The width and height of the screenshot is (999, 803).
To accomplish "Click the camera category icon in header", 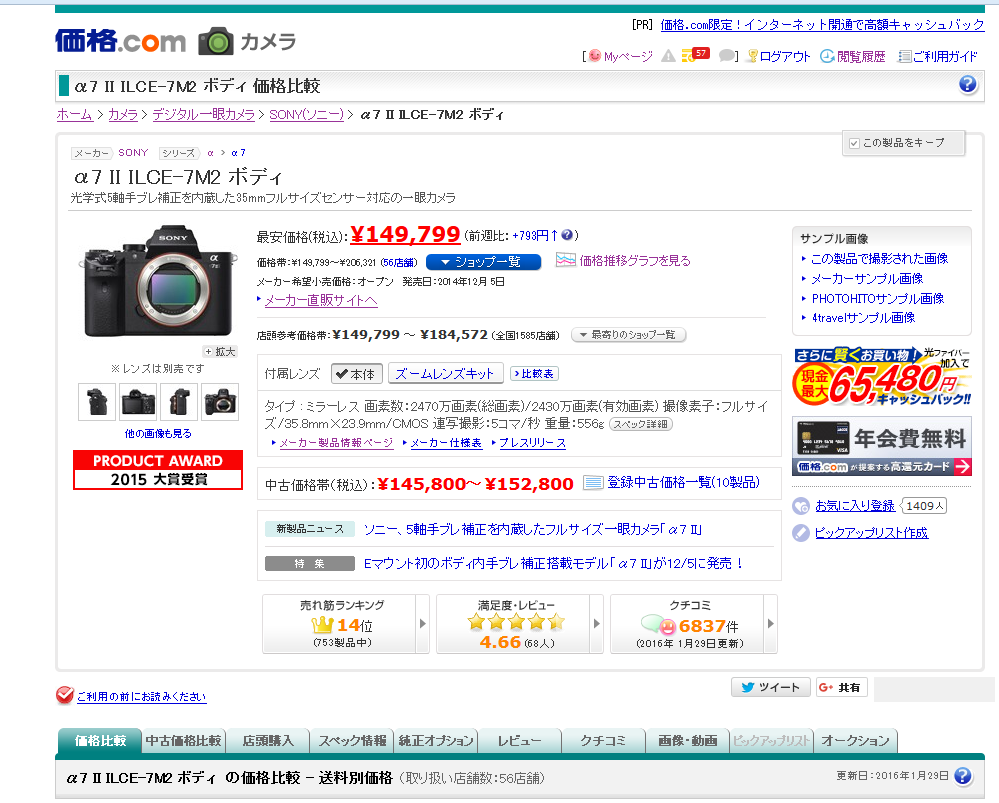I will [x=216, y=41].
